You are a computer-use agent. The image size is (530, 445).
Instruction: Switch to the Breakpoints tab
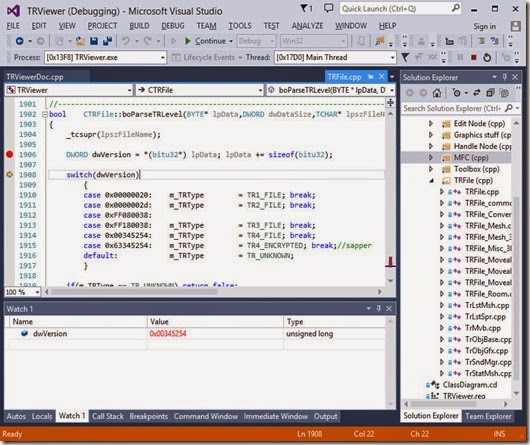(x=149, y=416)
